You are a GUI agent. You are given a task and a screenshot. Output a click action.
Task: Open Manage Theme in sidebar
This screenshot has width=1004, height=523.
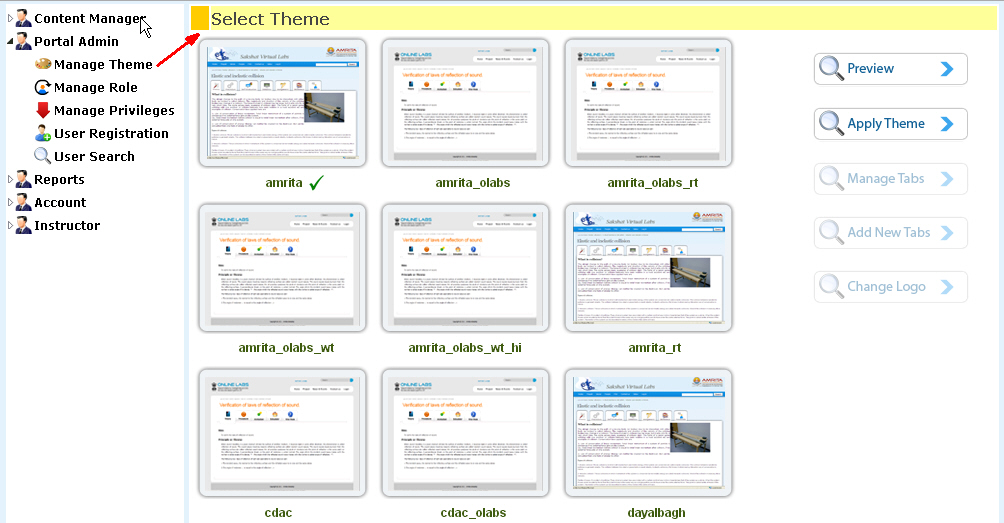[x=103, y=64]
